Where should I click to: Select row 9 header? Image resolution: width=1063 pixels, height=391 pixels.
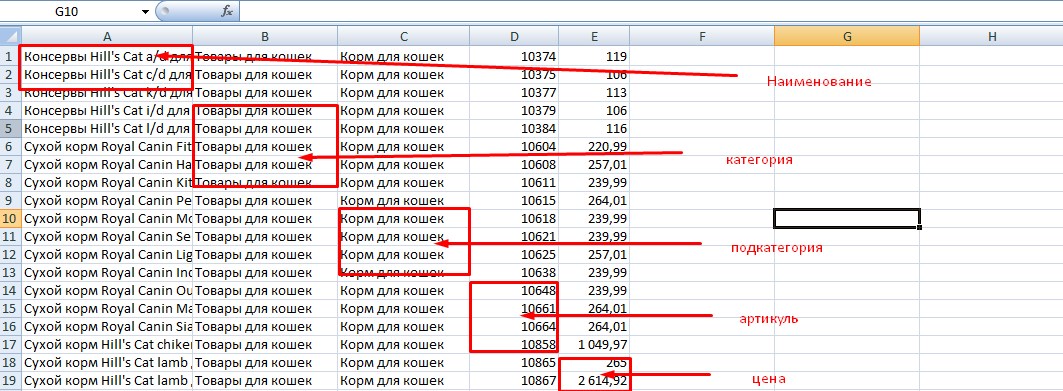(x=11, y=200)
